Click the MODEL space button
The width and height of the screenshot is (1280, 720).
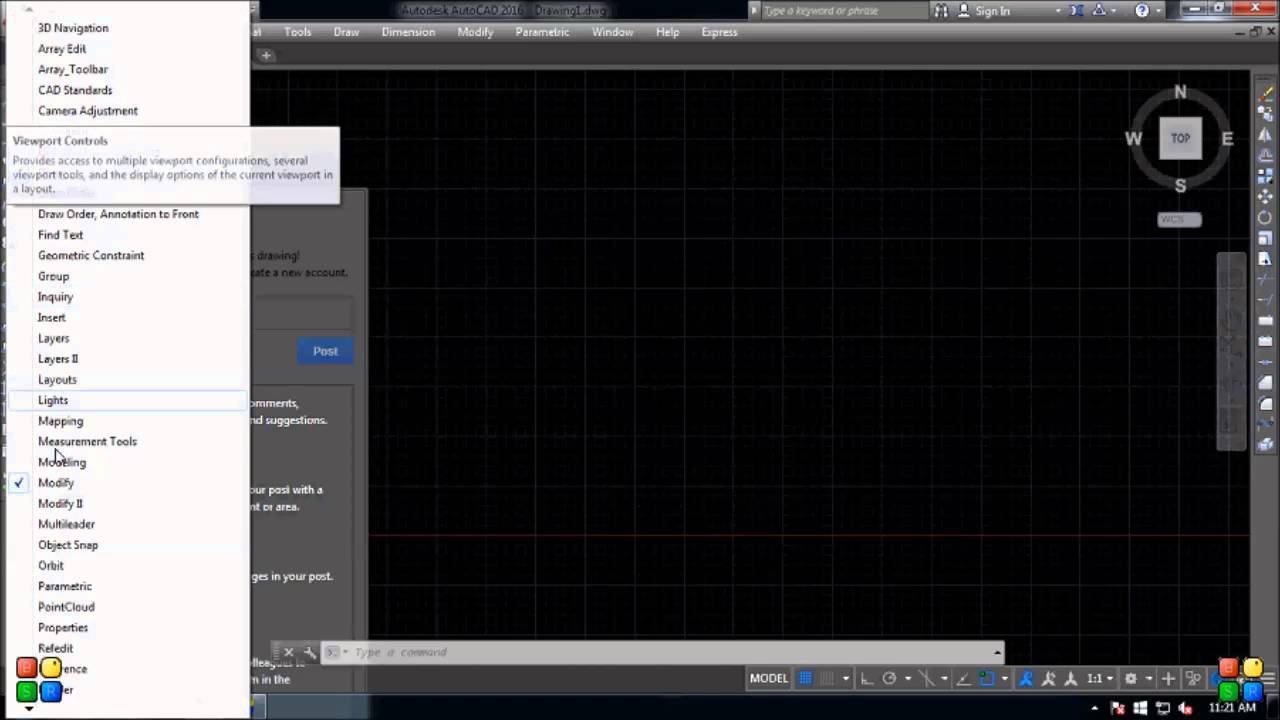[x=769, y=678]
